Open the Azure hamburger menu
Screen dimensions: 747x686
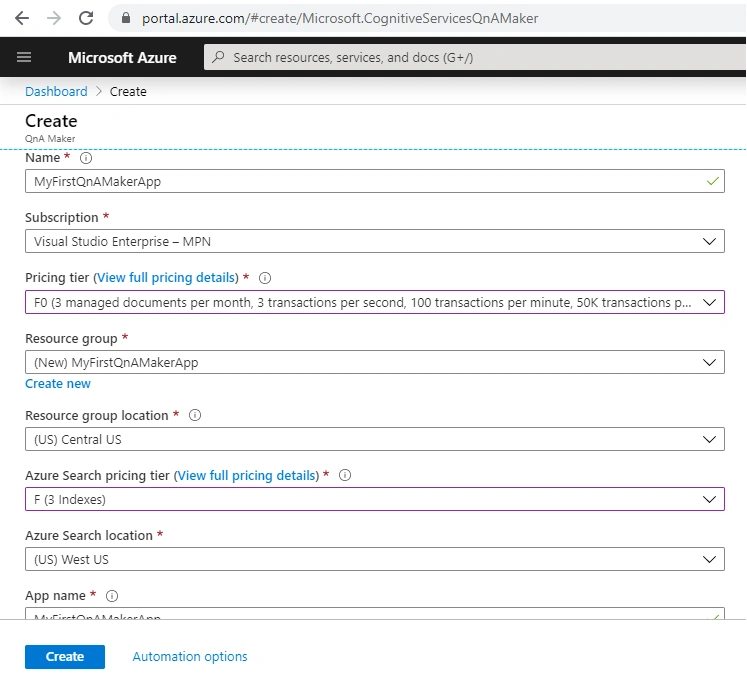point(24,57)
